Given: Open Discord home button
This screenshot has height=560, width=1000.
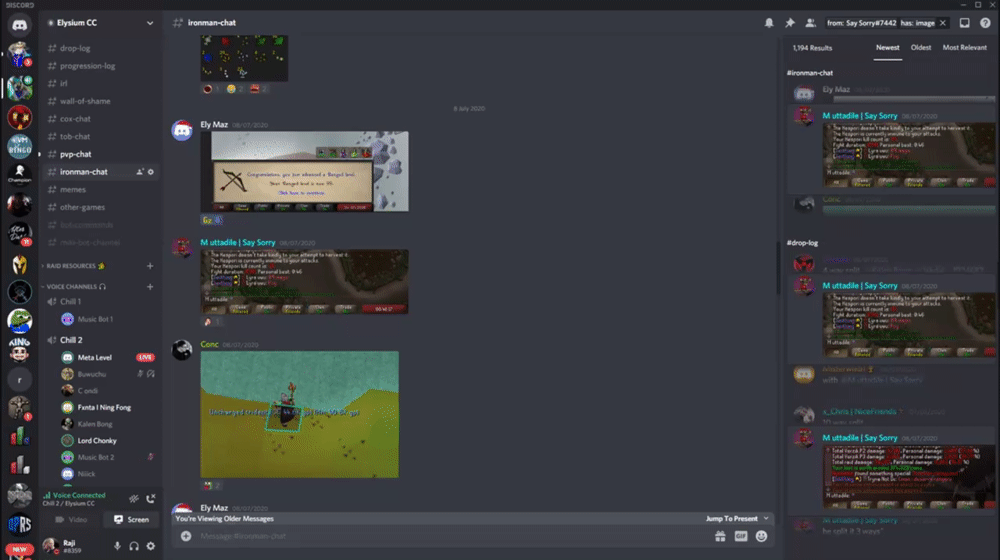Looking at the screenshot, I should [x=19, y=25].
